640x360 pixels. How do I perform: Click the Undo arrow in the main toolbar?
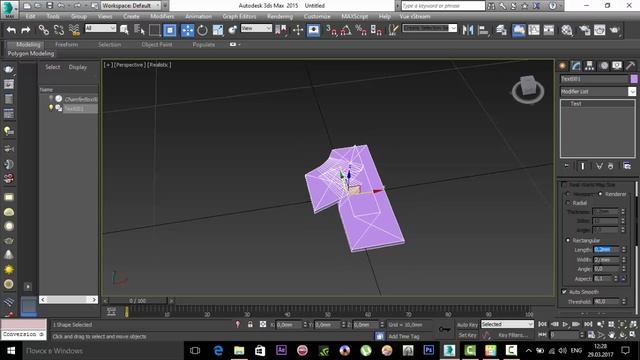11,30
